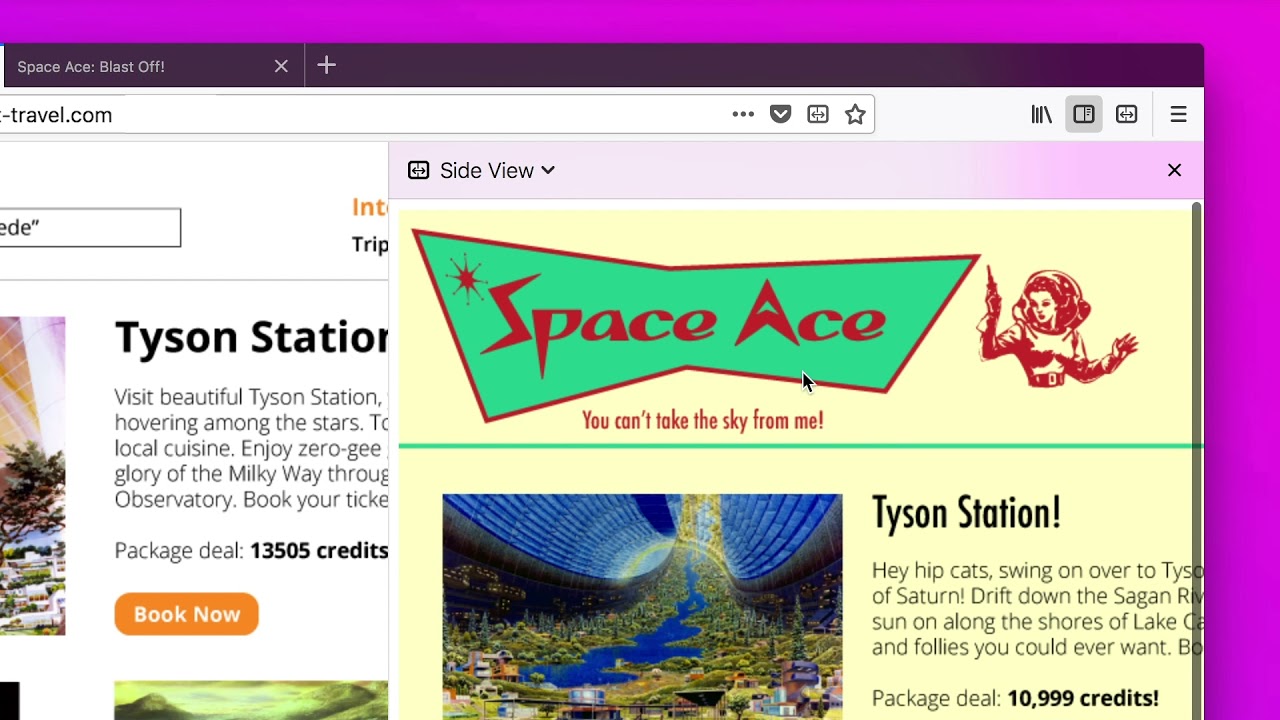
Task: Click the astronaut woman illustration
Action: point(1057,326)
